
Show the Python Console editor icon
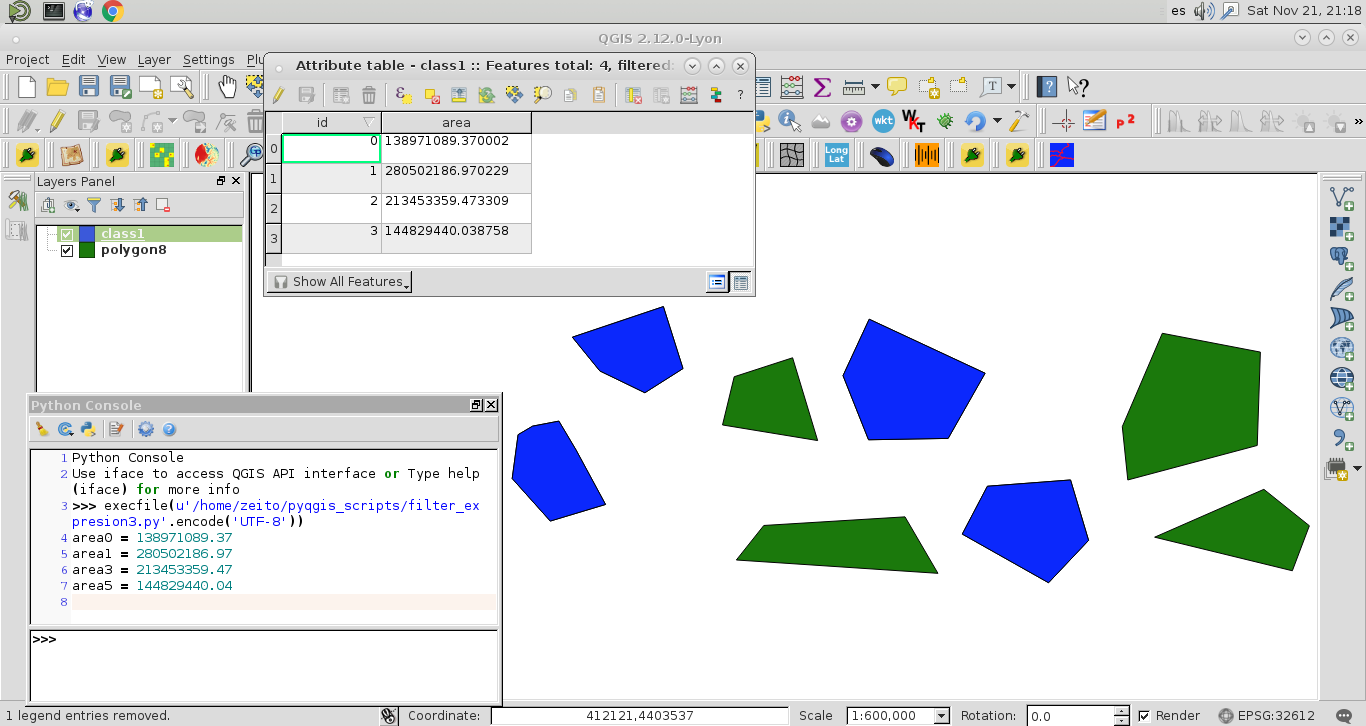click(x=116, y=429)
